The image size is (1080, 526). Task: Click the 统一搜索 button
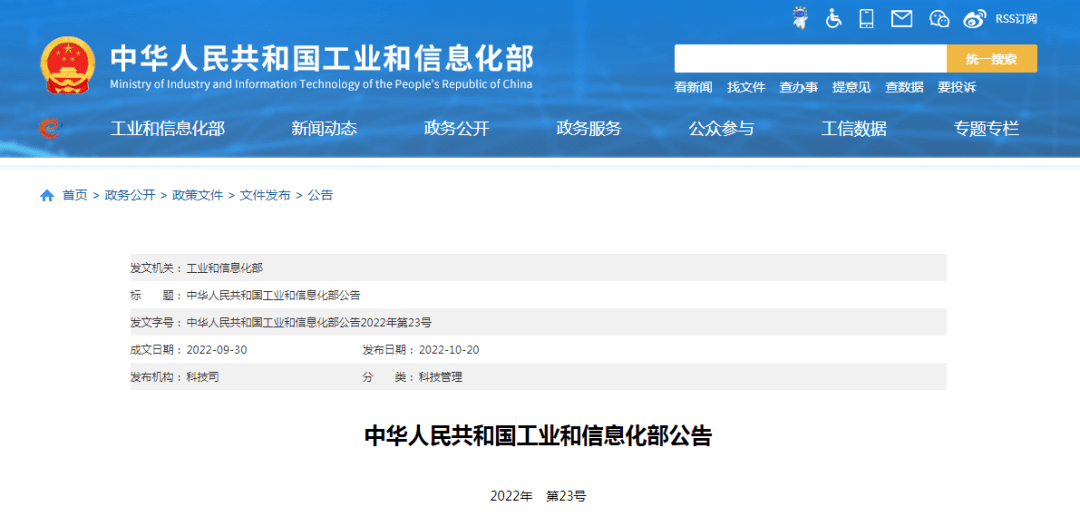[992, 59]
